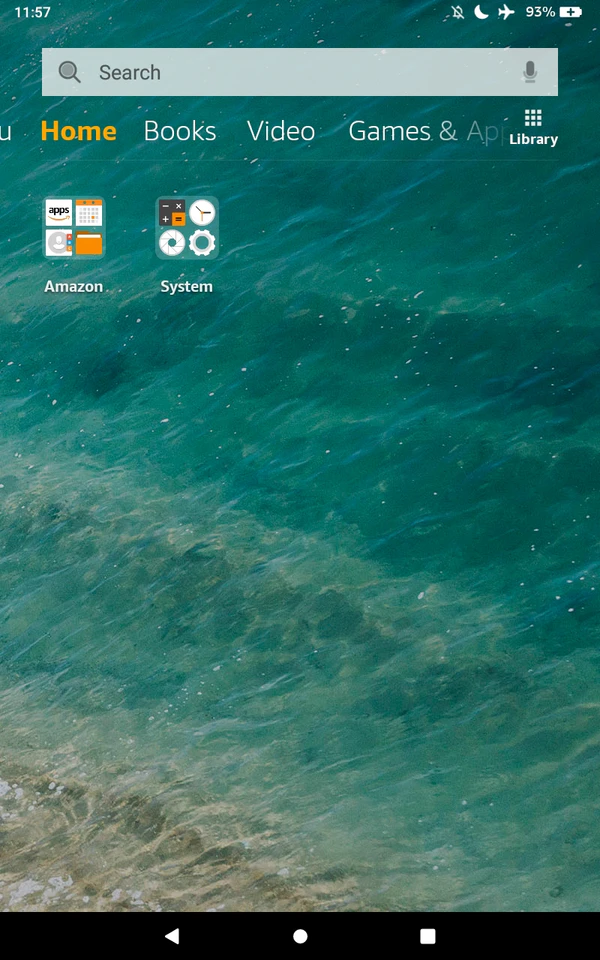Tap the battery icon in status bar
The height and width of the screenshot is (960, 600).
pos(571,12)
